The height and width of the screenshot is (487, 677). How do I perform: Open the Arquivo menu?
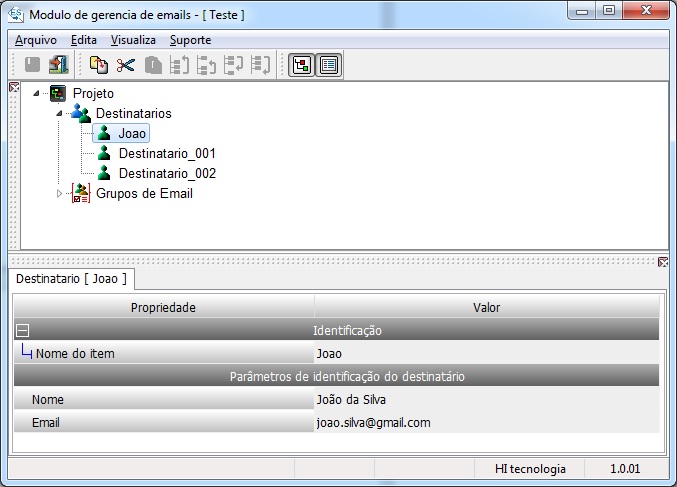tap(36, 40)
